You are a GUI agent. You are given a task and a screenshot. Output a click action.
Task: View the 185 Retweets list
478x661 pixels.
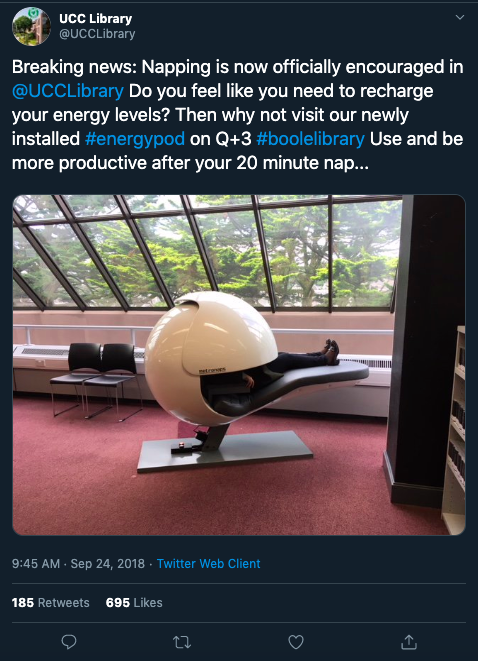51,603
